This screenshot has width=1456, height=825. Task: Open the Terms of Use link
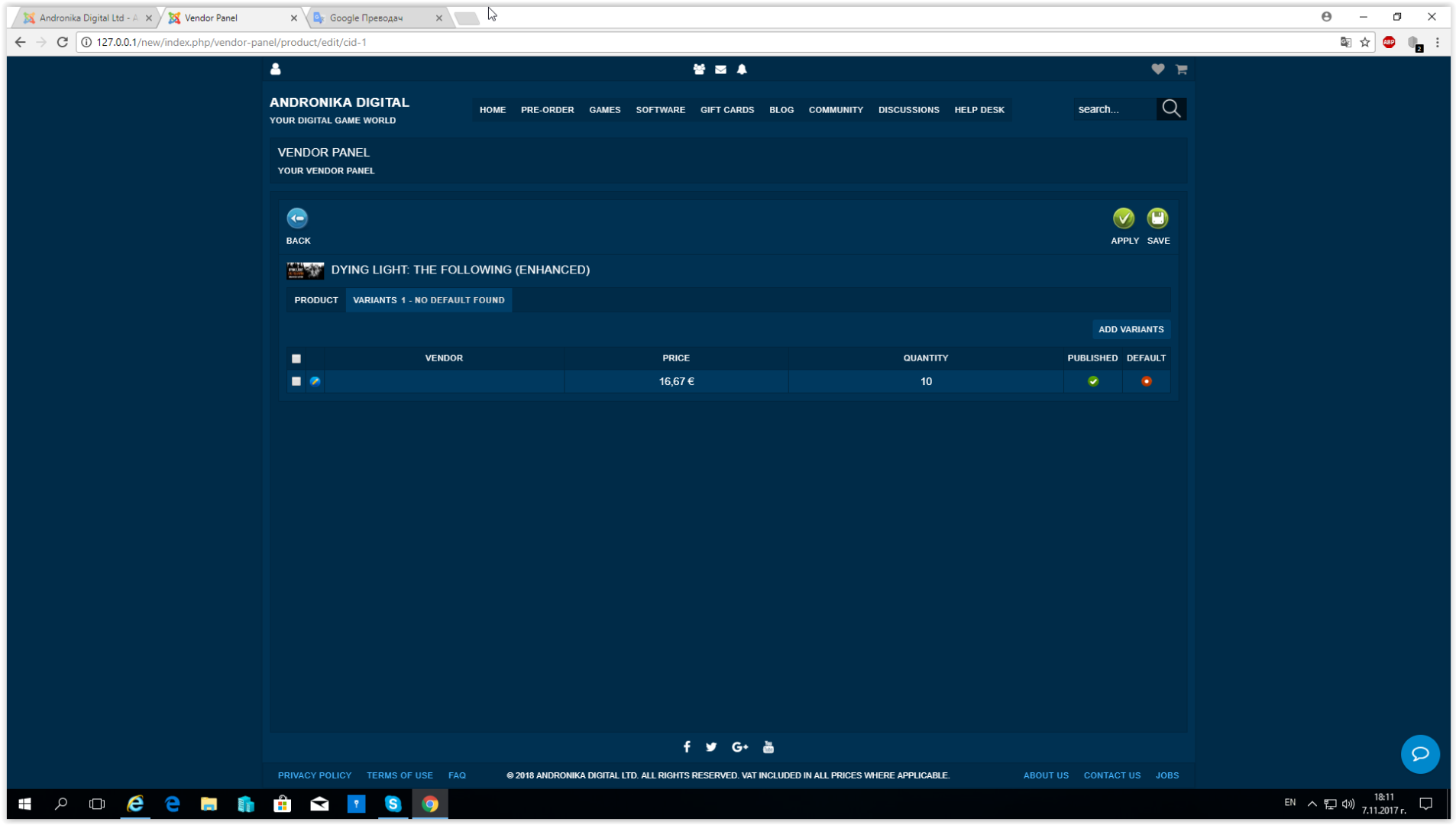(400, 775)
